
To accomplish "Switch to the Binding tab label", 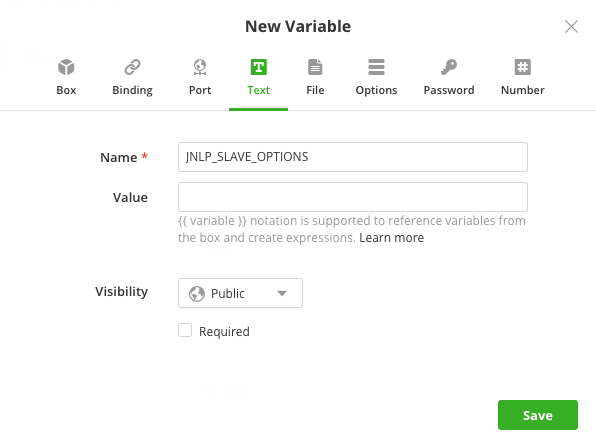I will pos(132,90).
